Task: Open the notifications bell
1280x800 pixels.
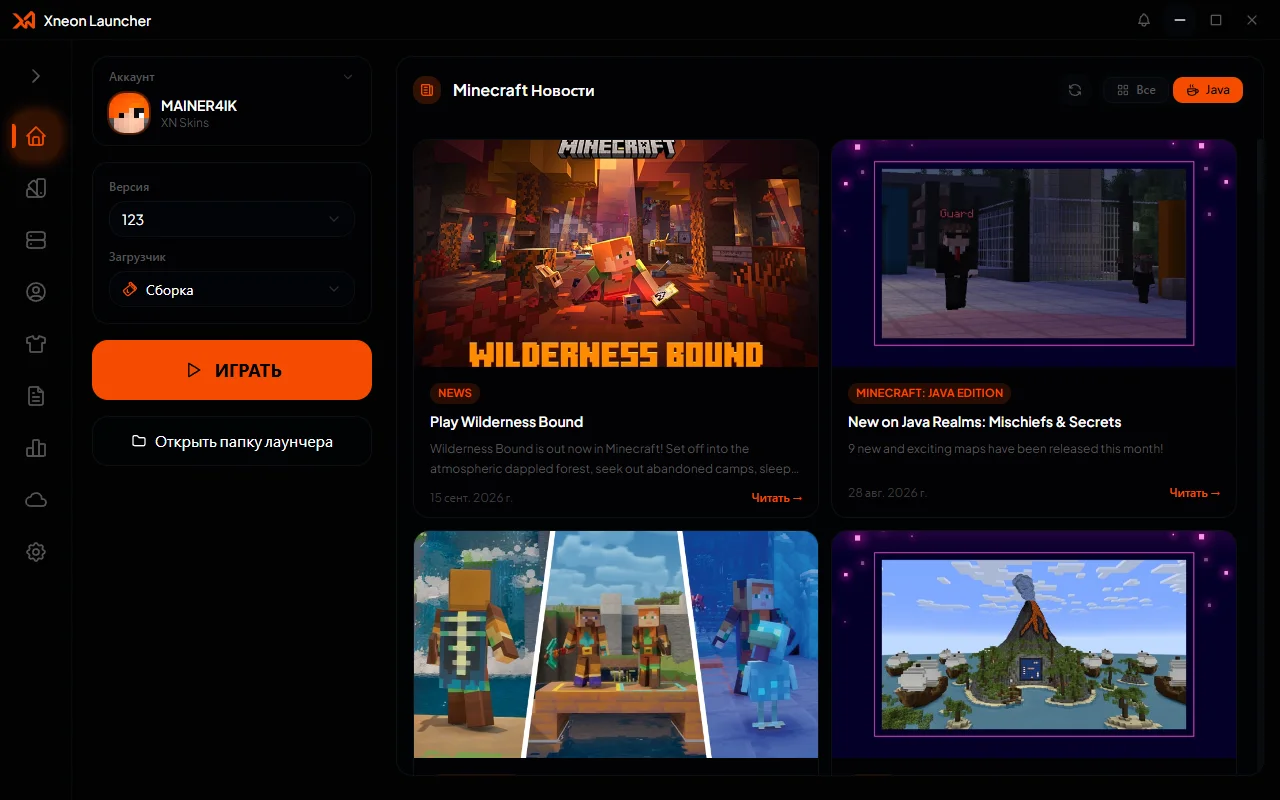Action: pos(1144,20)
